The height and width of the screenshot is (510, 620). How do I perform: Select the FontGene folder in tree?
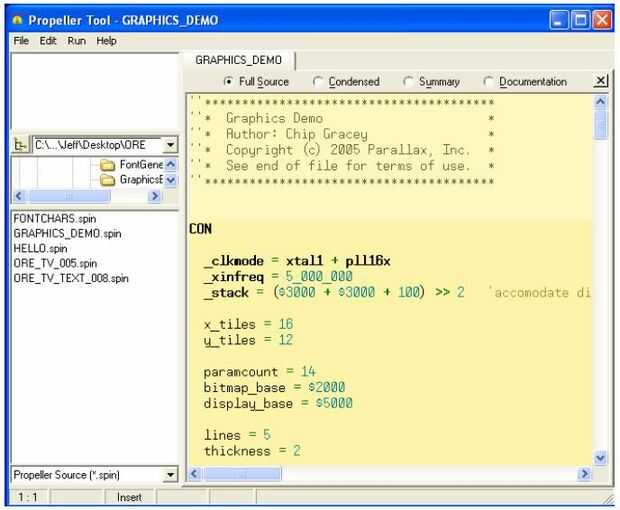(x=142, y=164)
